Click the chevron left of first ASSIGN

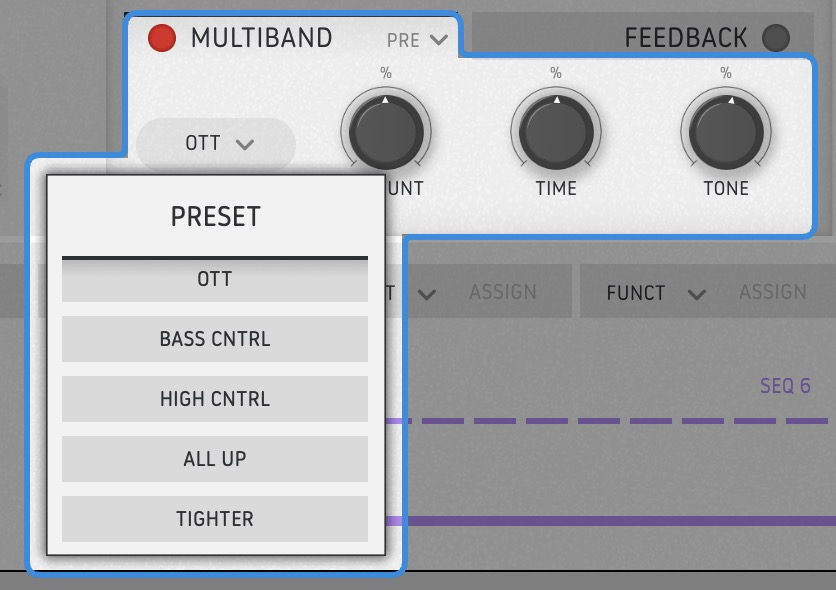click(x=427, y=294)
